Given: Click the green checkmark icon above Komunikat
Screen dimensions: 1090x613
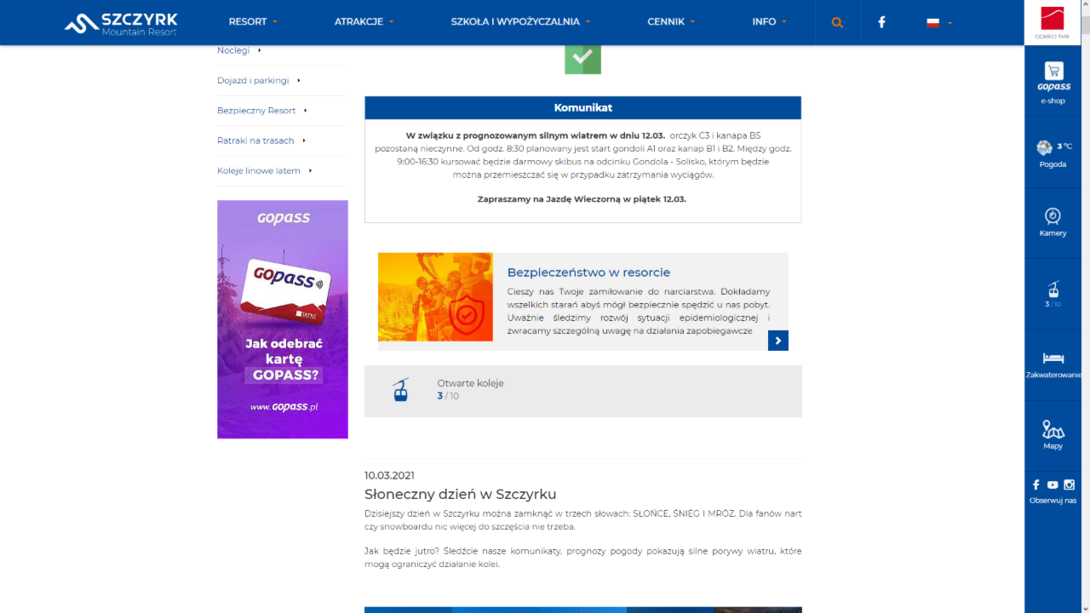Looking at the screenshot, I should (583, 60).
